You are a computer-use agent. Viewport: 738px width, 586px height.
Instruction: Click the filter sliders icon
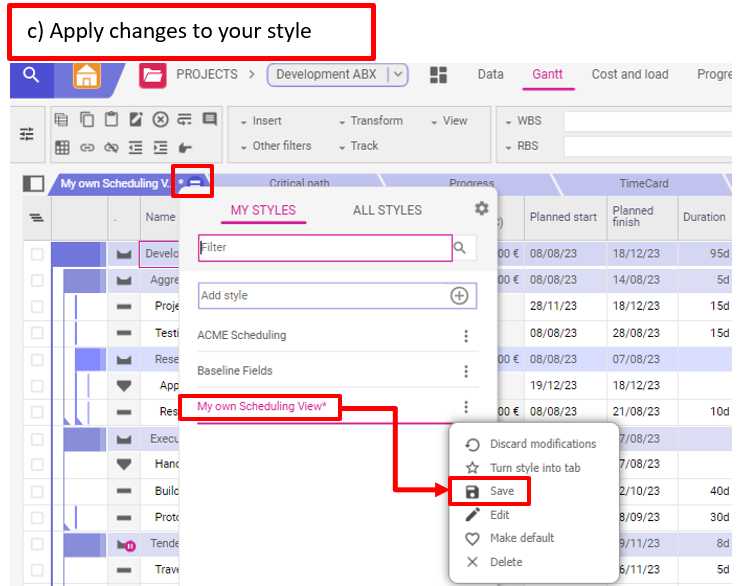point(26,133)
